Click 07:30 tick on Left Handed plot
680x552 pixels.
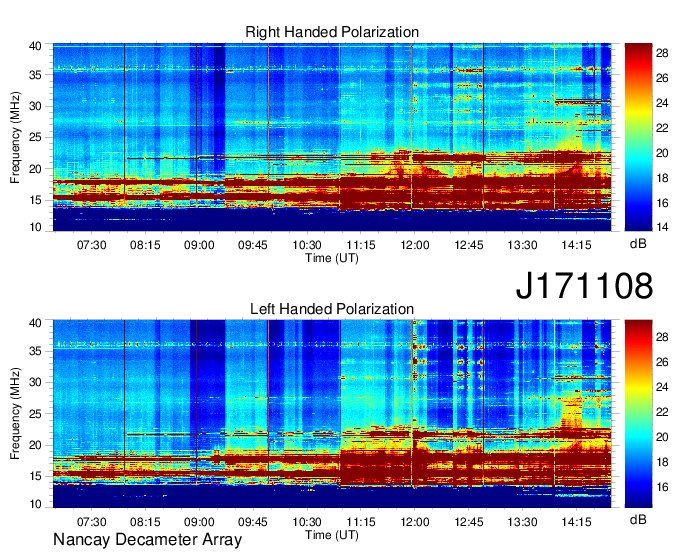tap(92, 522)
